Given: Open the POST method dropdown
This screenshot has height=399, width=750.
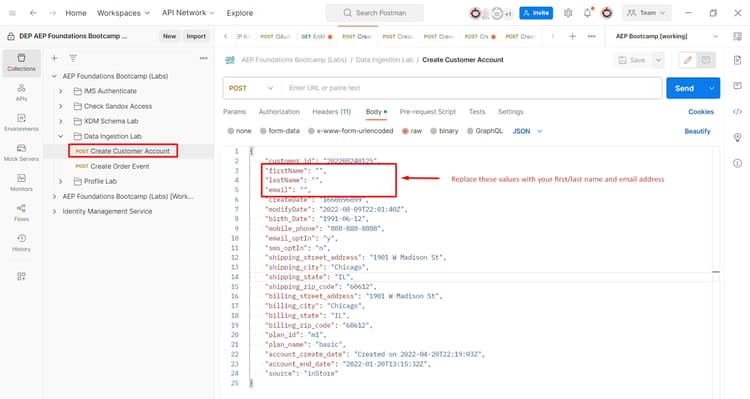Looking at the screenshot, I should coord(251,88).
